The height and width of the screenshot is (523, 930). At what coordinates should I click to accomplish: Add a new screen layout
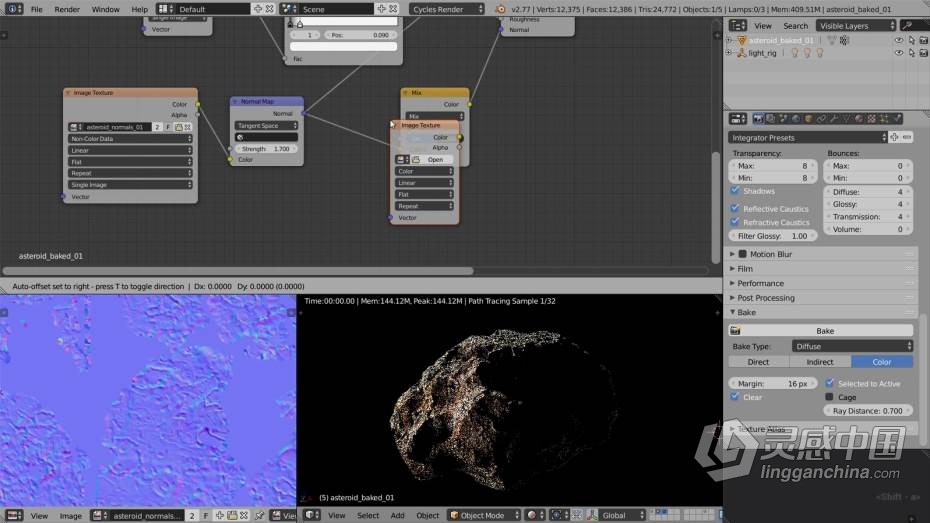point(257,9)
